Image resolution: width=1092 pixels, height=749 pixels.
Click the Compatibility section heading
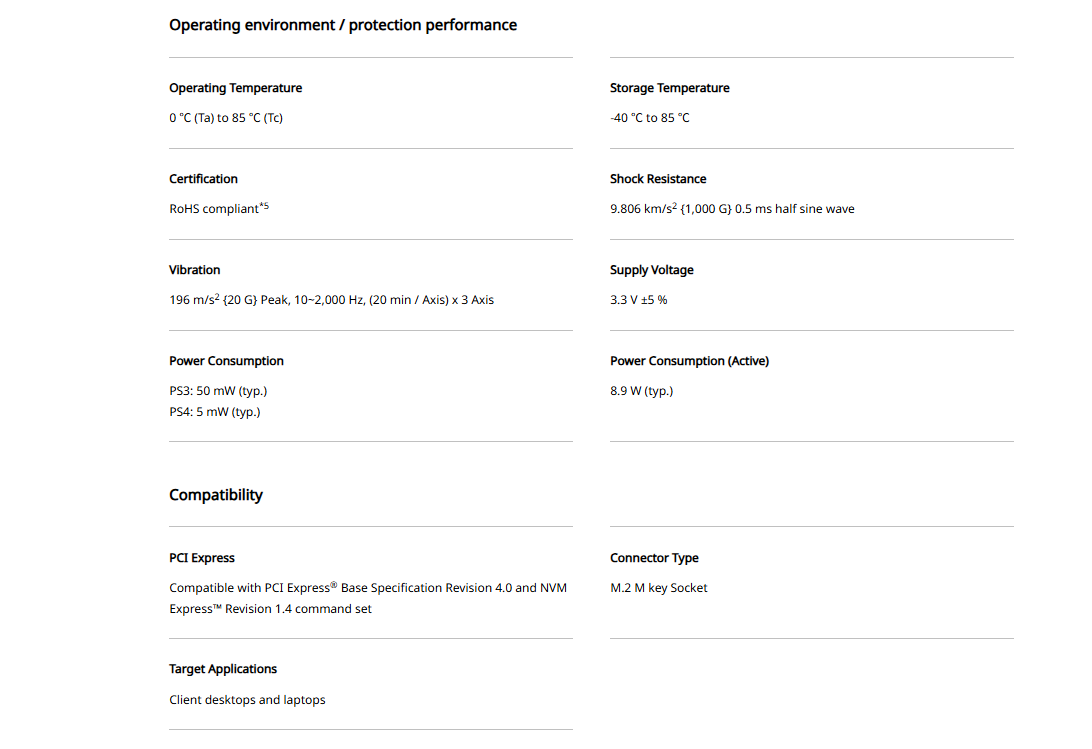pyautogui.click(x=216, y=495)
